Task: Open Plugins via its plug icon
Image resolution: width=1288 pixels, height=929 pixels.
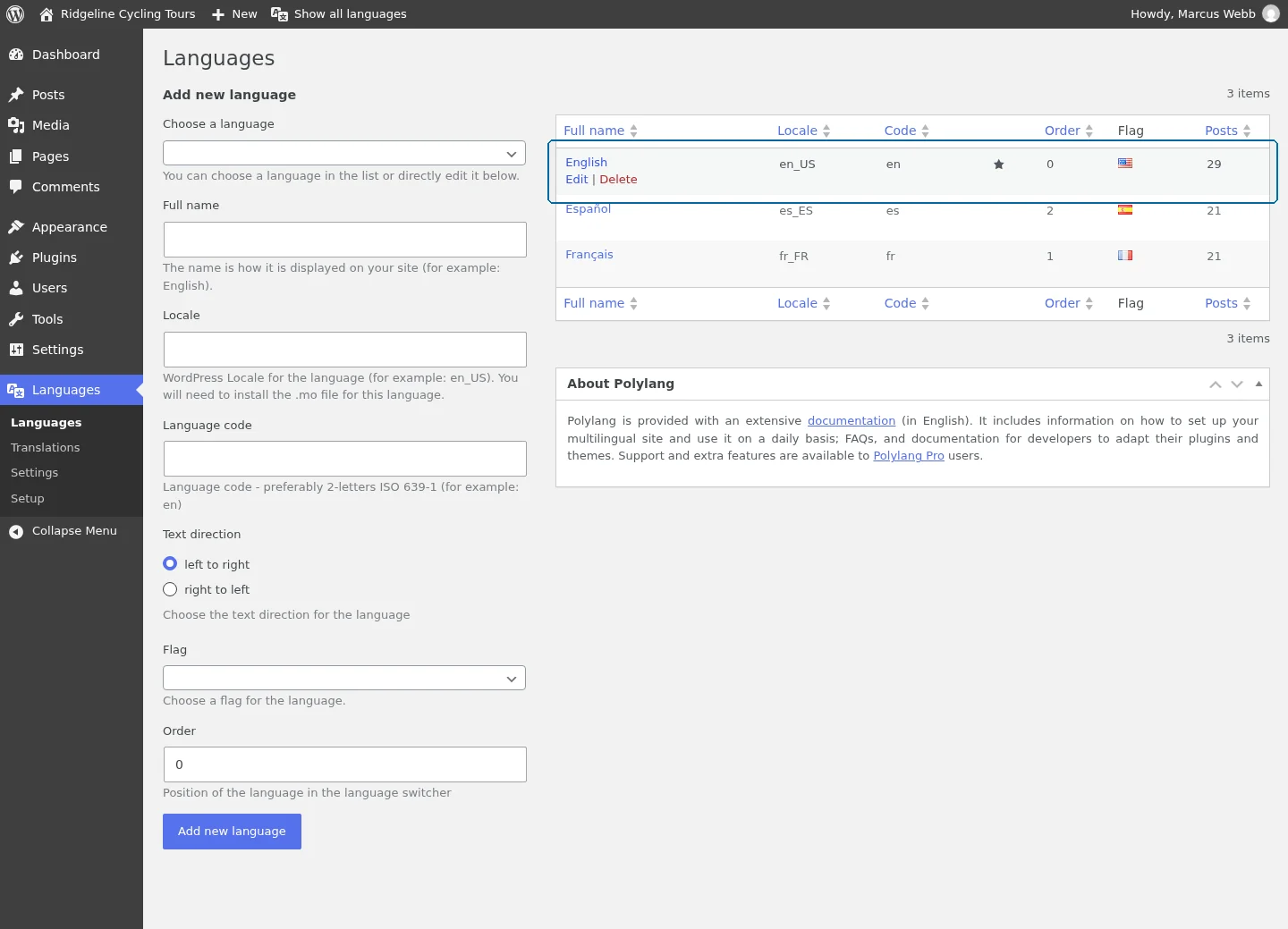Action: [x=16, y=258]
